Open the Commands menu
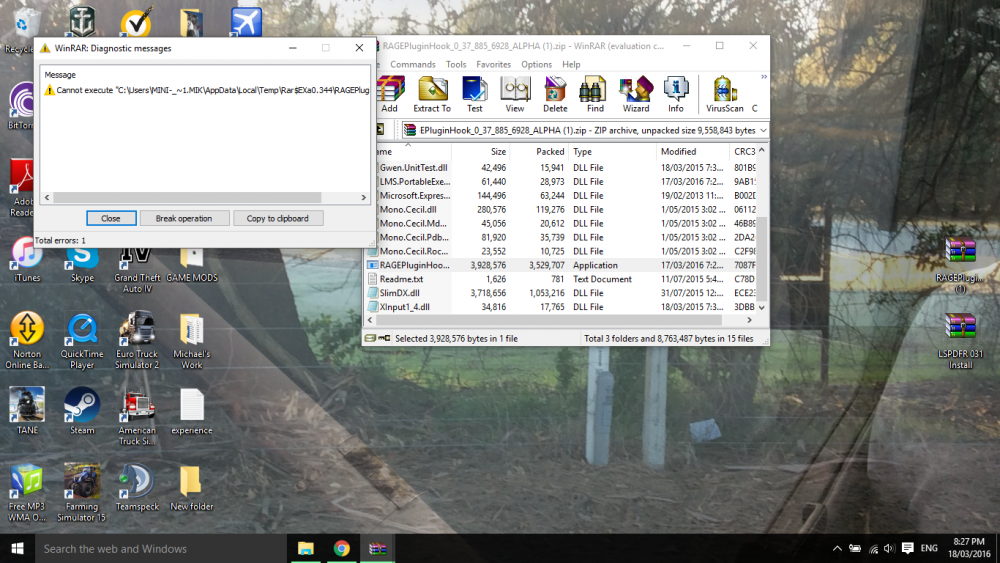Screen dimensions: 1000x563 click(413, 64)
